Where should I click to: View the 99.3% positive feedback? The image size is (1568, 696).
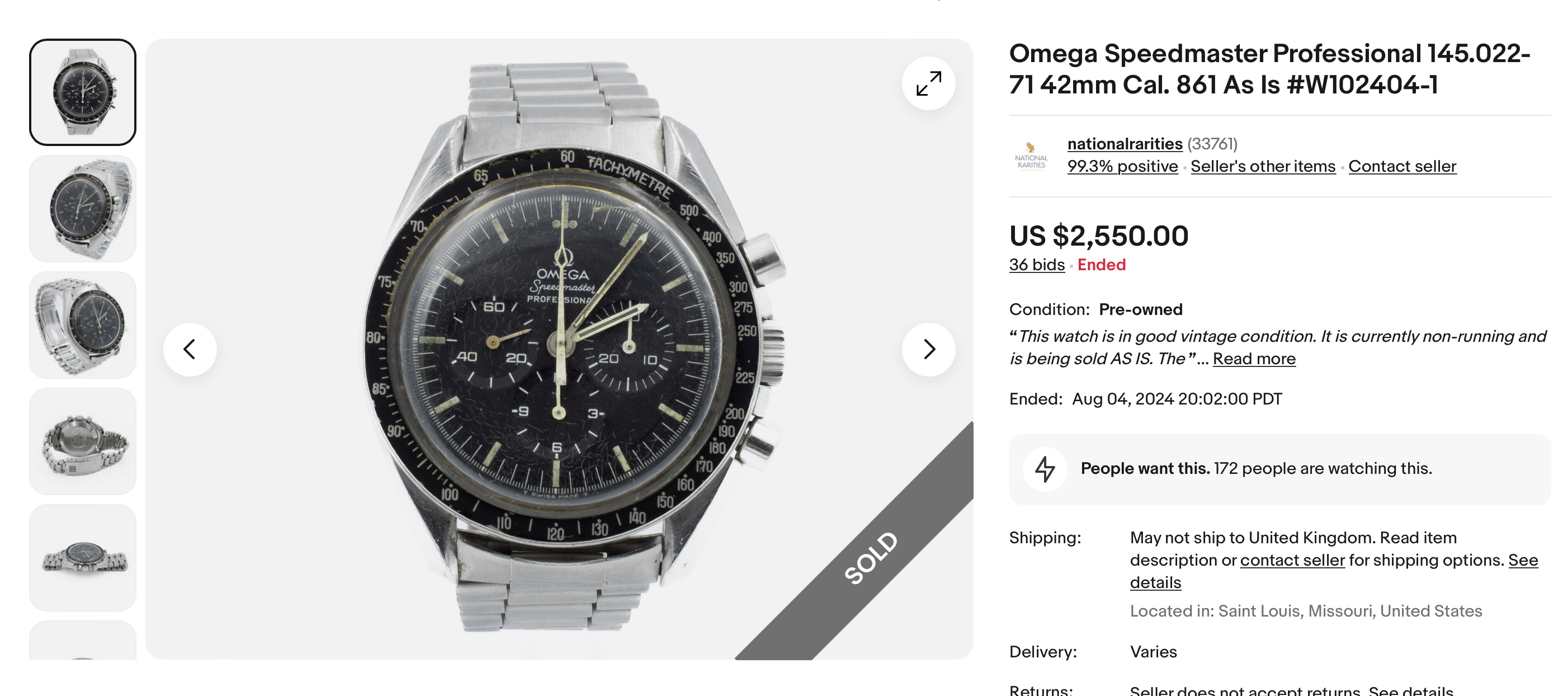[1122, 166]
